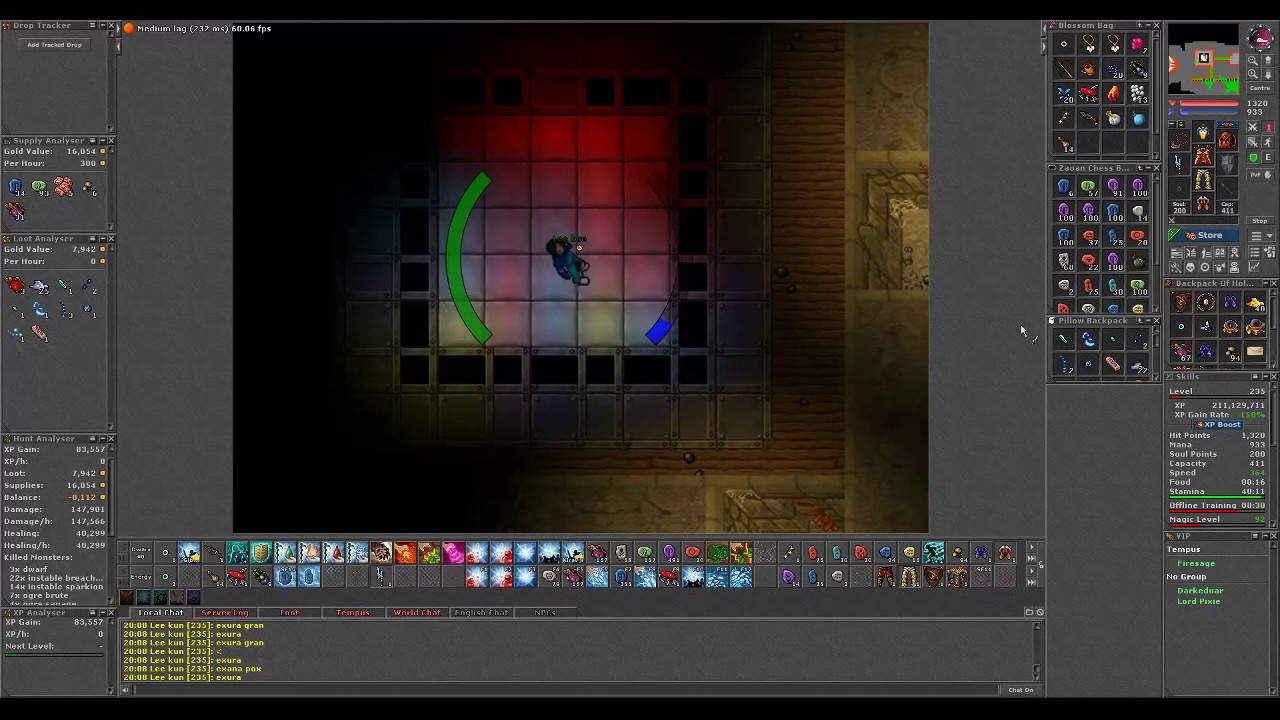Select white stone stack of 14 in Zaoan Chess Box
This screenshot has height=720, width=1280.
click(x=1139, y=212)
